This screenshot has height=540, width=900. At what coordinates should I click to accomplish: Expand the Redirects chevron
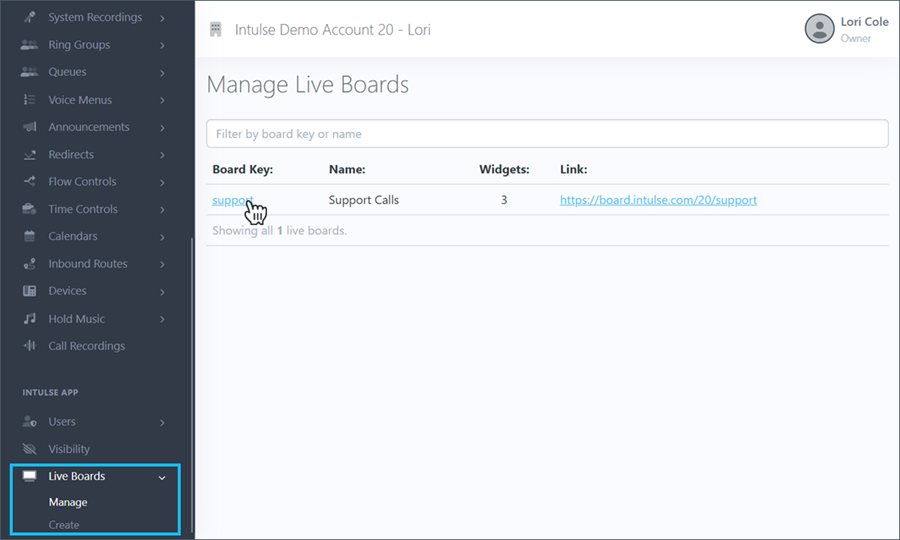[162, 155]
